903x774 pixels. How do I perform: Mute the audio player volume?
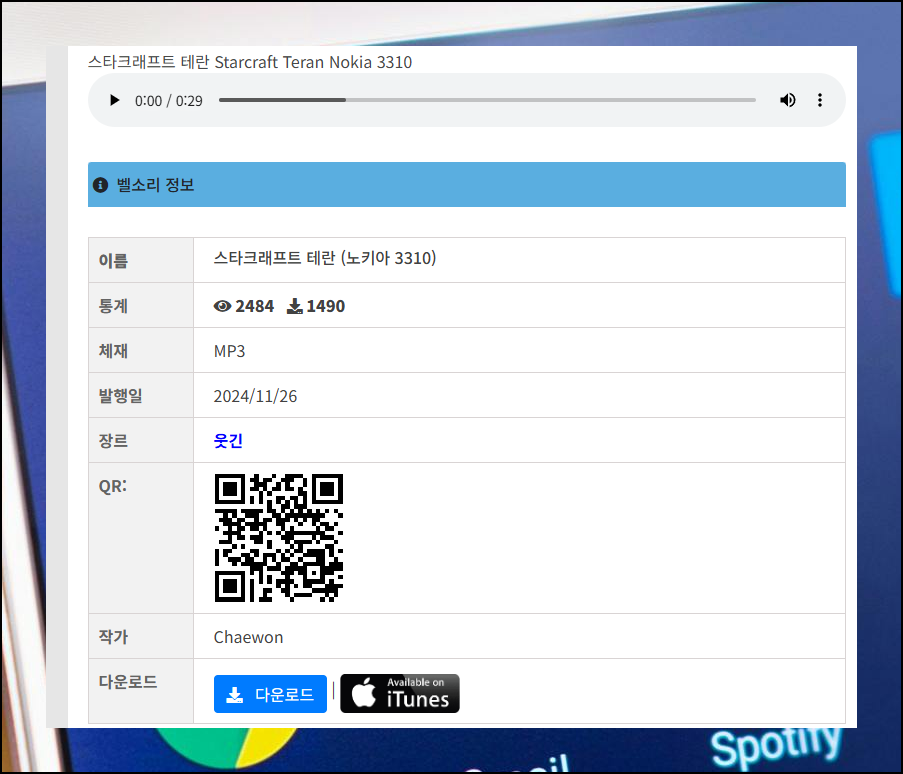[787, 100]
